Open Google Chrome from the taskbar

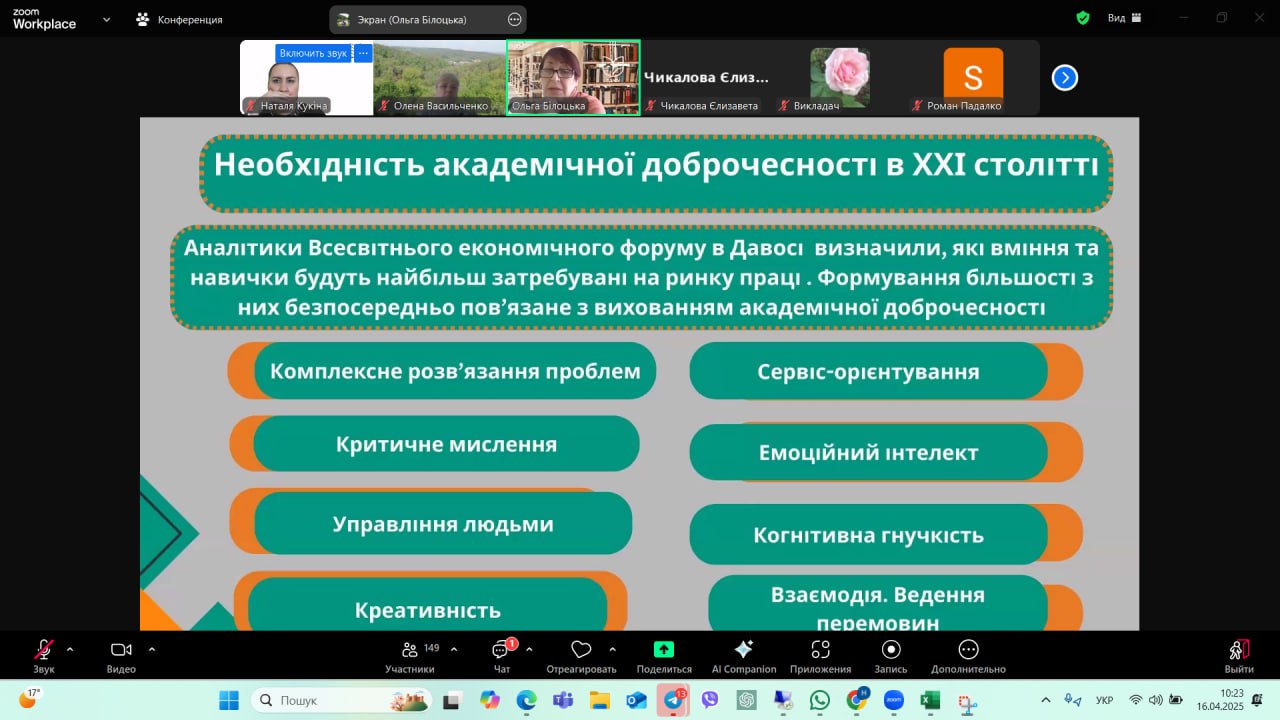[857, 700]
